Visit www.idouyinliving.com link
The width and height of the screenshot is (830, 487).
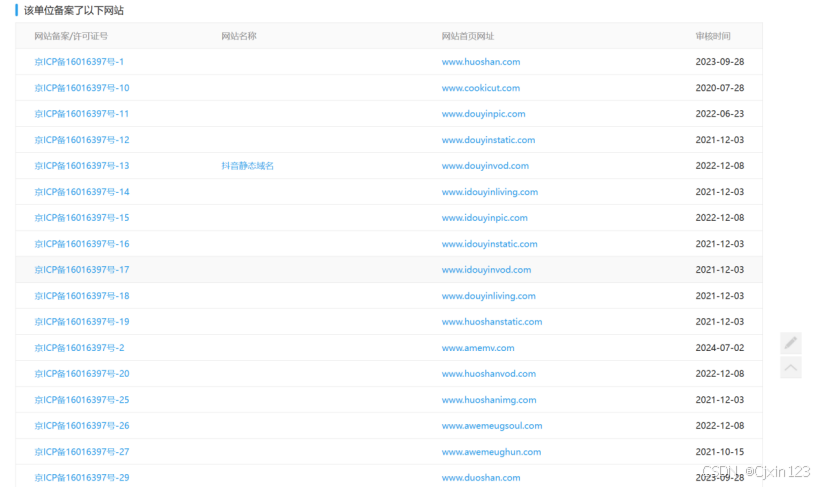(x=490, y=192)
